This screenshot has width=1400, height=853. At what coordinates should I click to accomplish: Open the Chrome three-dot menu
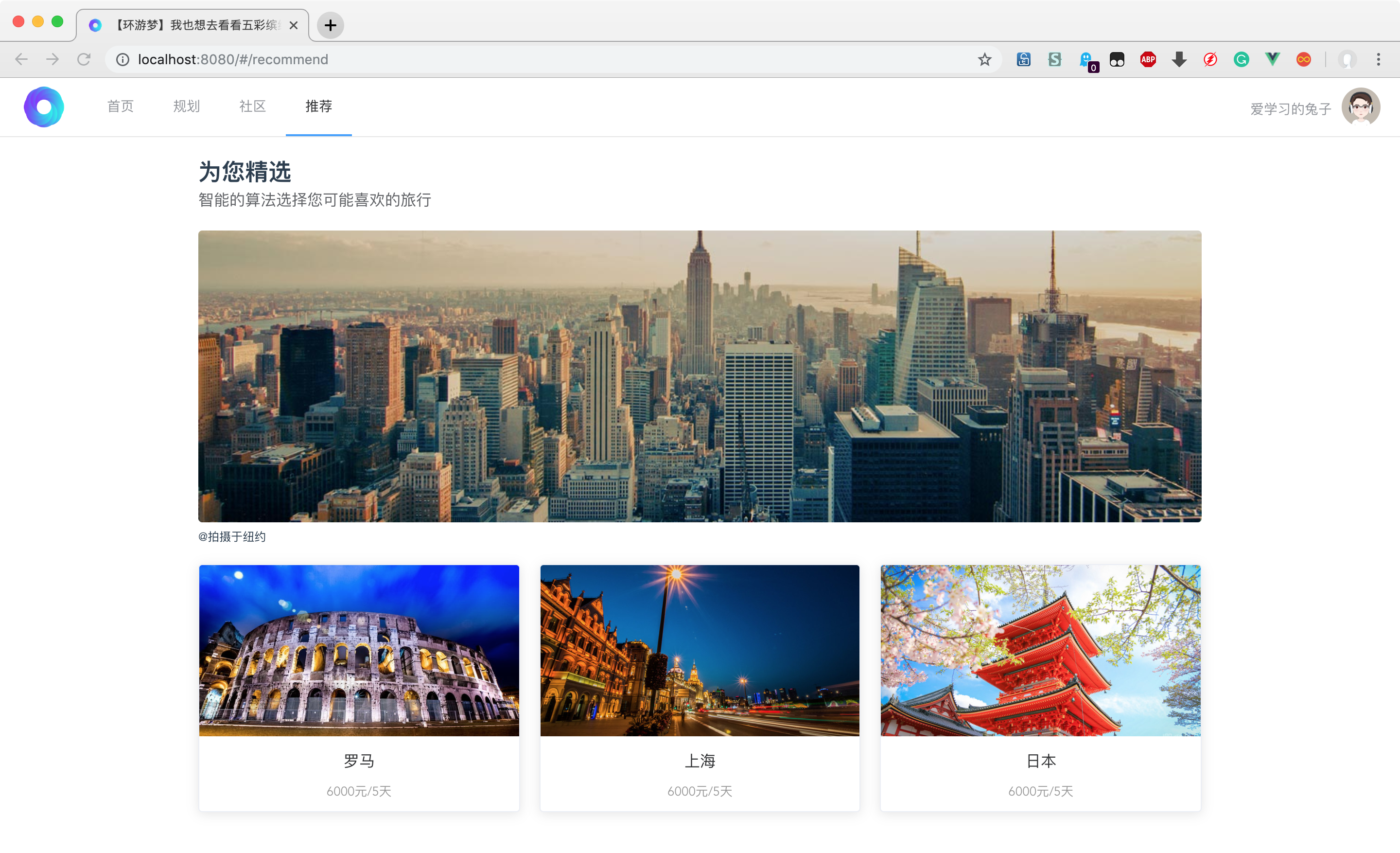[x=1379, y=60]
